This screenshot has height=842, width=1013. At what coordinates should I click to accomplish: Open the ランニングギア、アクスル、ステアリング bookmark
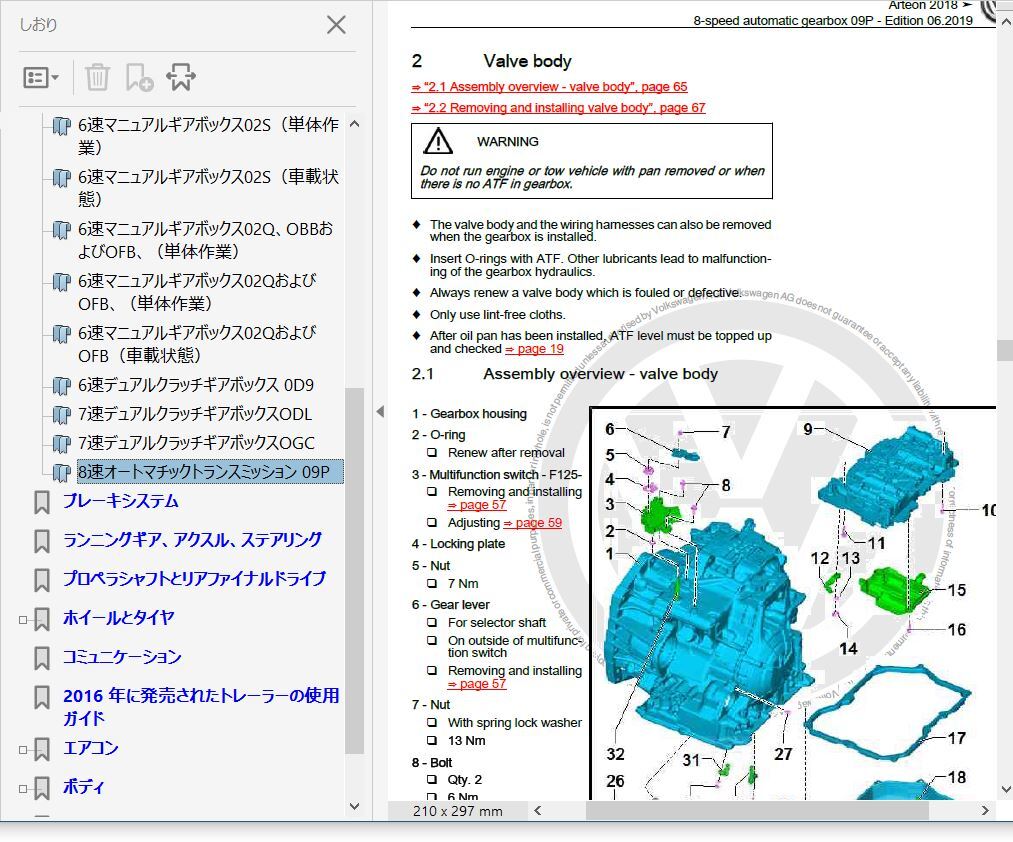(x=192, y=540)
